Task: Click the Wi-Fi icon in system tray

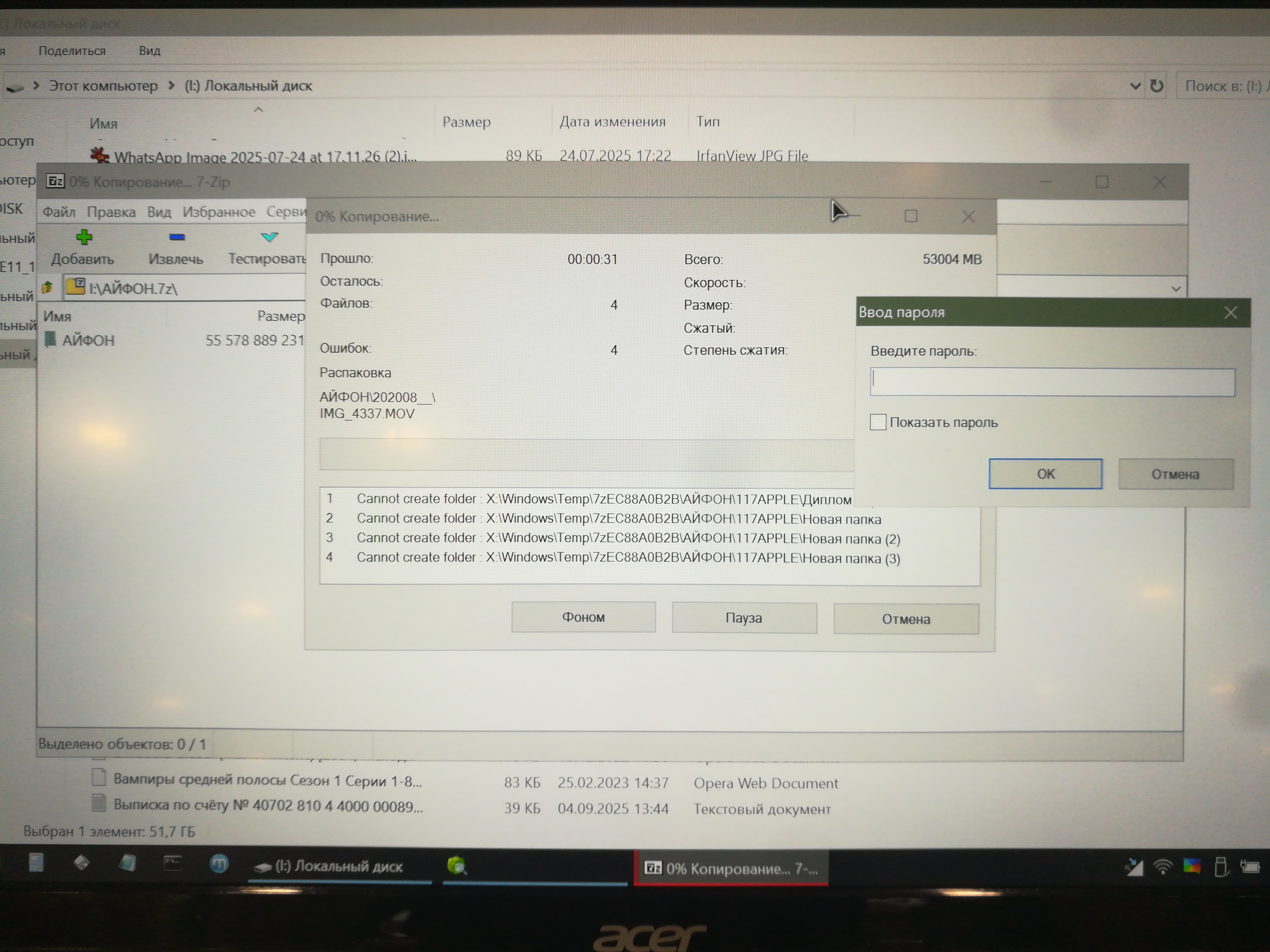Action: coord(1163,866)
